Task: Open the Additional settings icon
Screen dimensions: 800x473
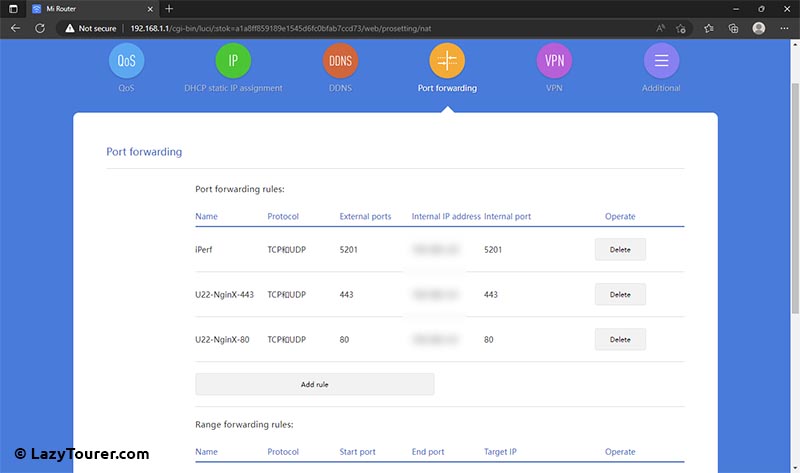Action: point(661,61)
